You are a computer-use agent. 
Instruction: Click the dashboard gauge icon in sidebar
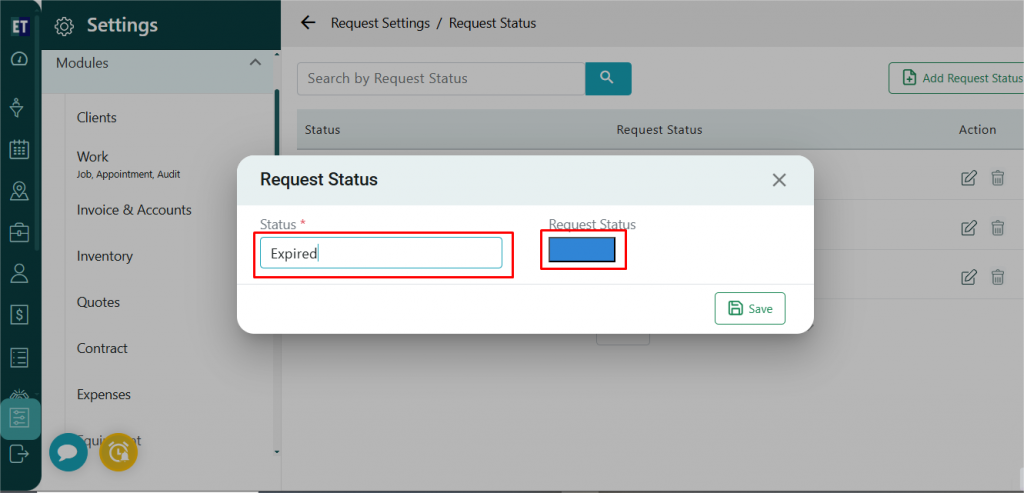(x=18, y=59)
